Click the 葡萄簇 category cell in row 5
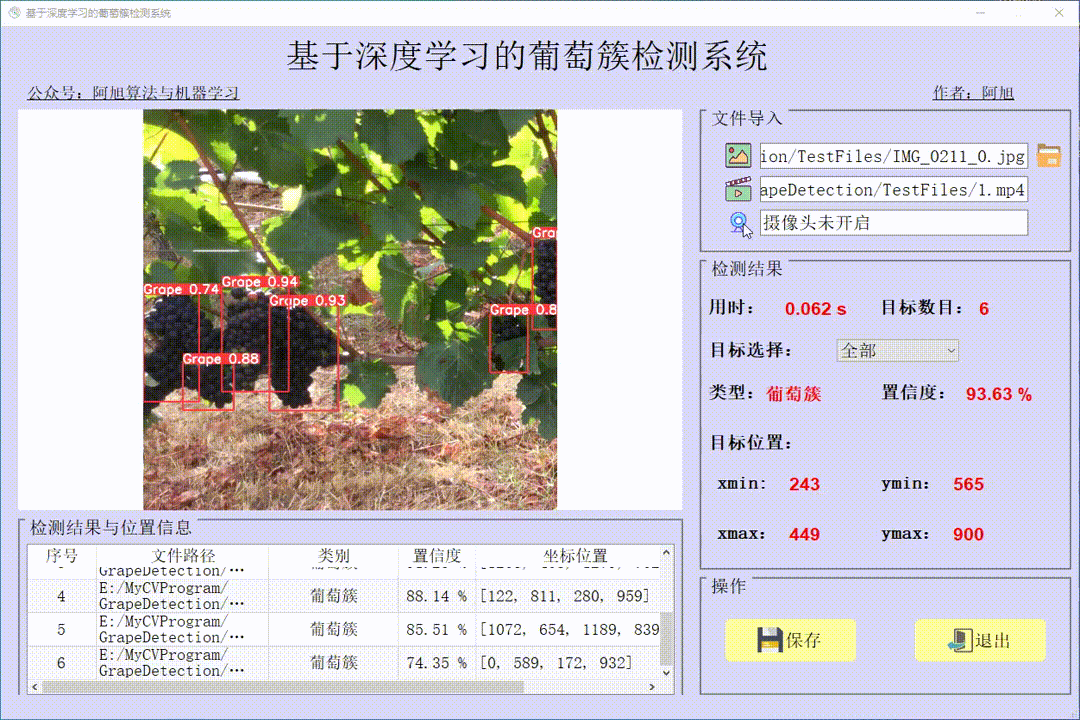Image resolution: width=1080 pixels, height=720 pixels. (333, 629)
